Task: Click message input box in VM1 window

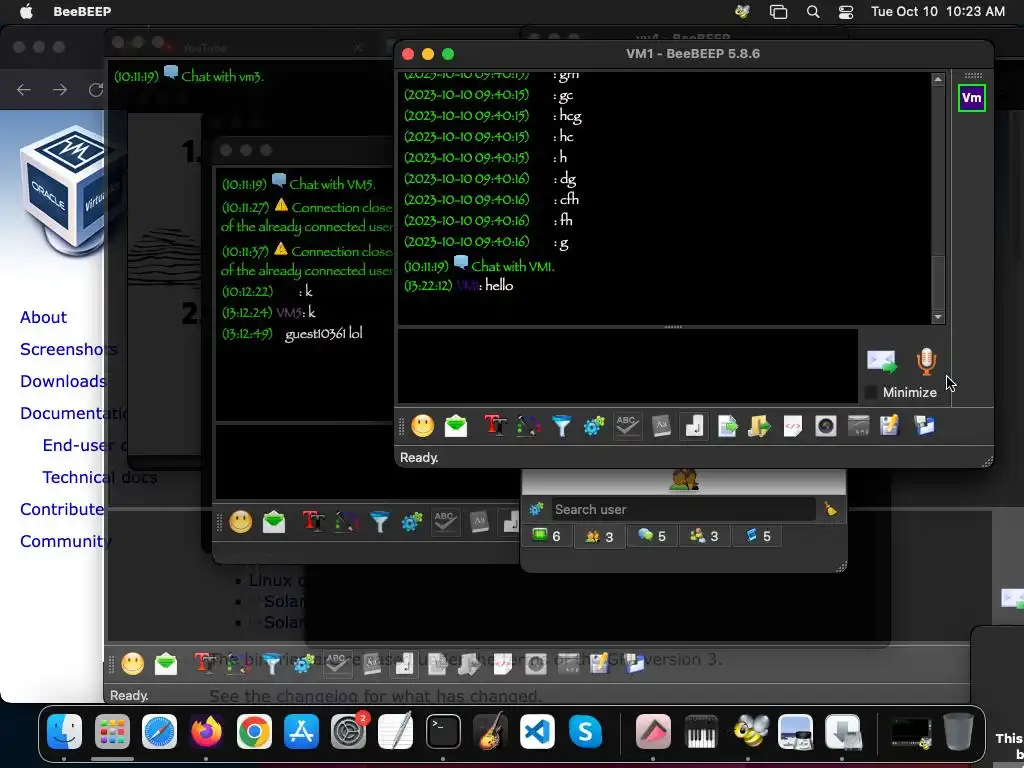Action: point(627,366)
